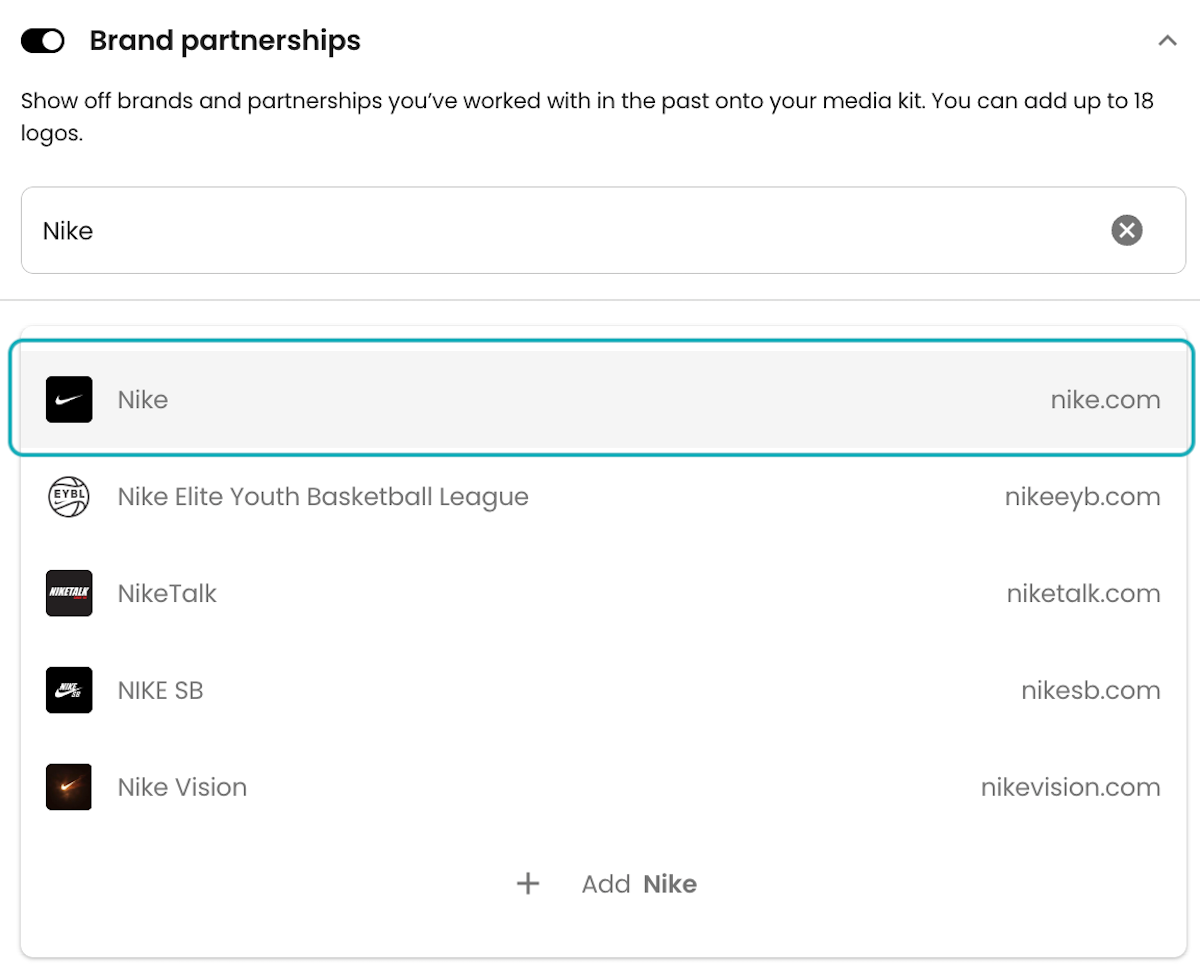Select the Nike brand result
The width and height of the screenshot is (1200, 969).
[601, 400]
